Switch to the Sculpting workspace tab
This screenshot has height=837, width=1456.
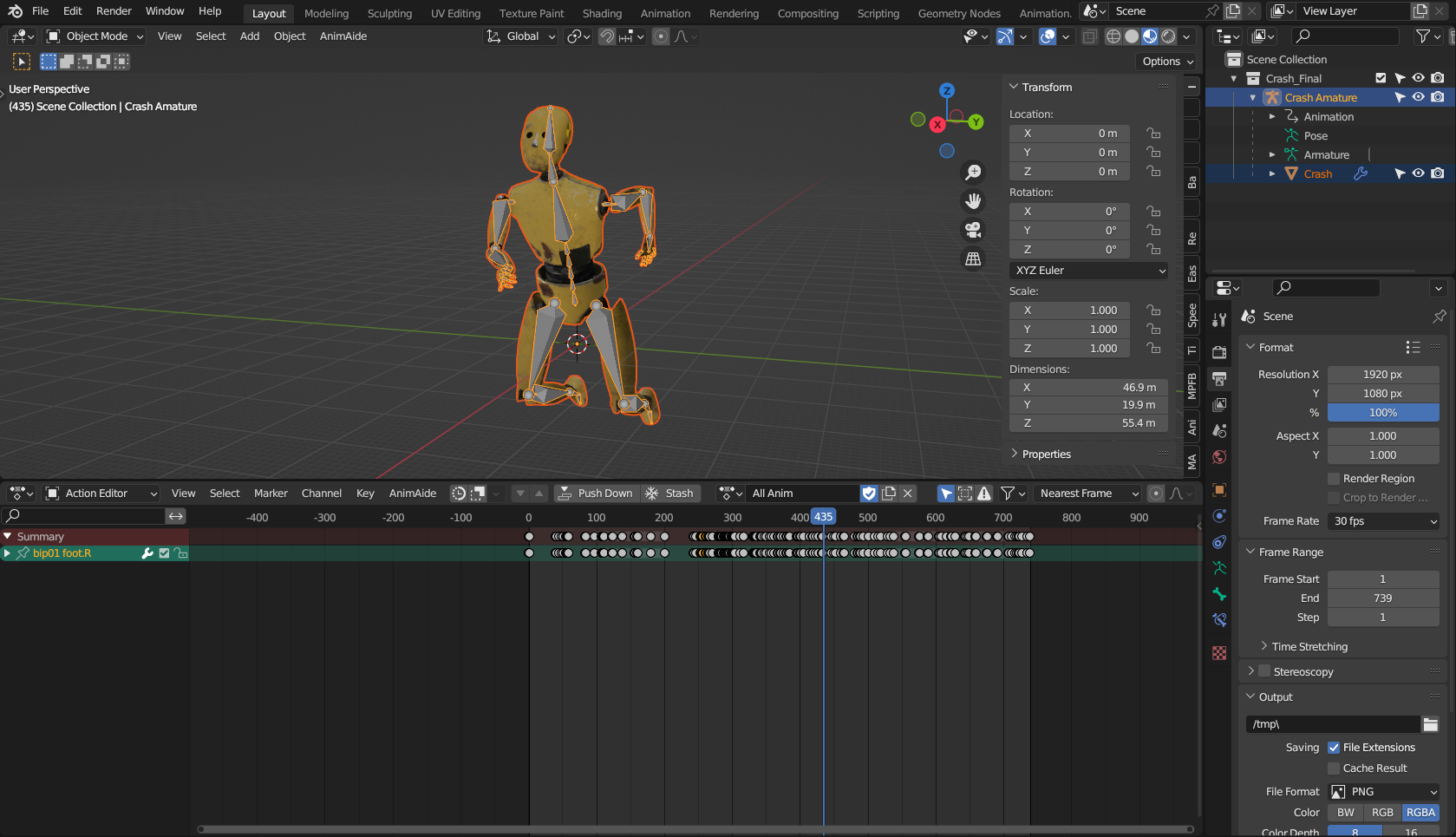click(x=389, y=13)
